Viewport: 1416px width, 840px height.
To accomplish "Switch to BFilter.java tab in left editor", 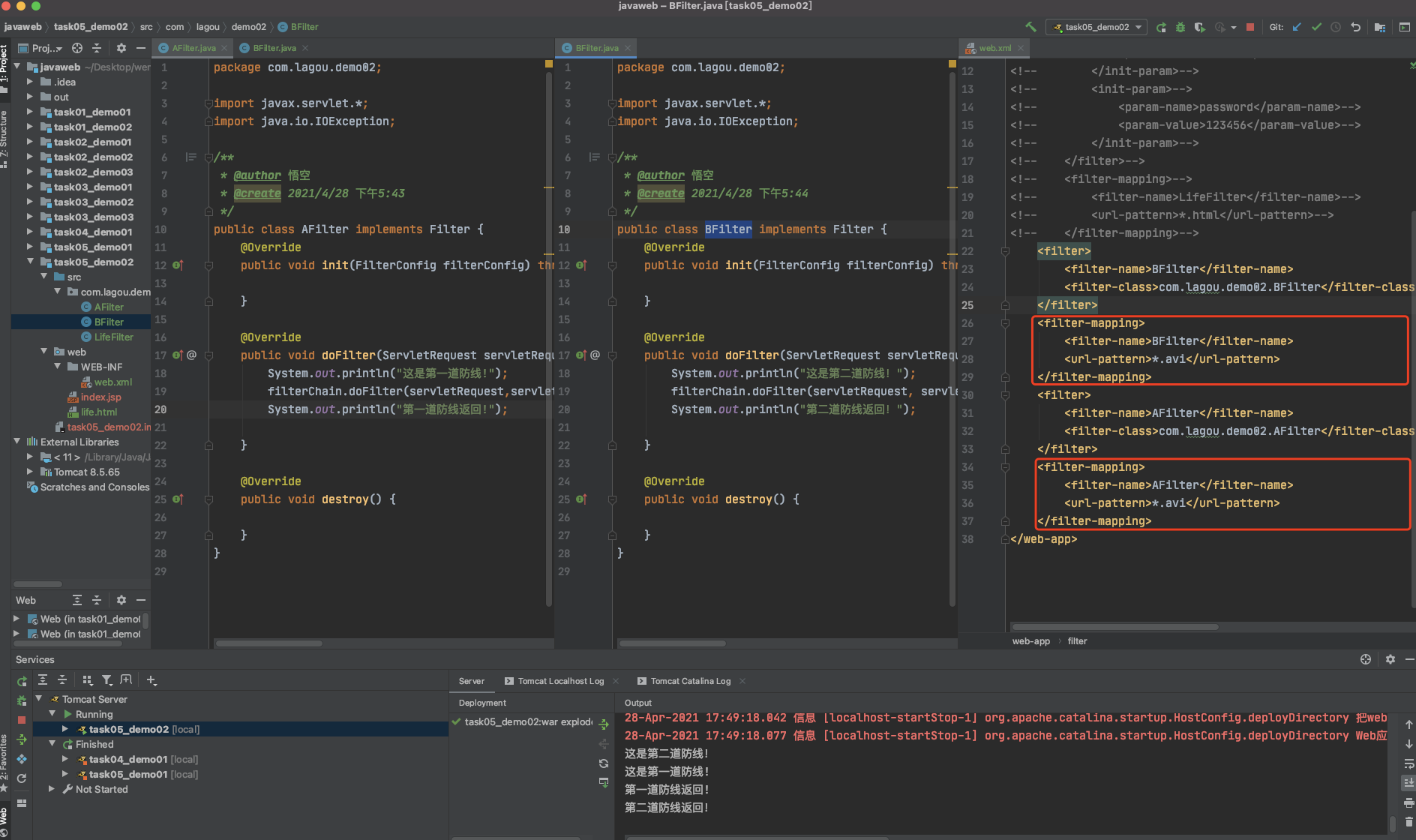I will (x=274, y=48).
